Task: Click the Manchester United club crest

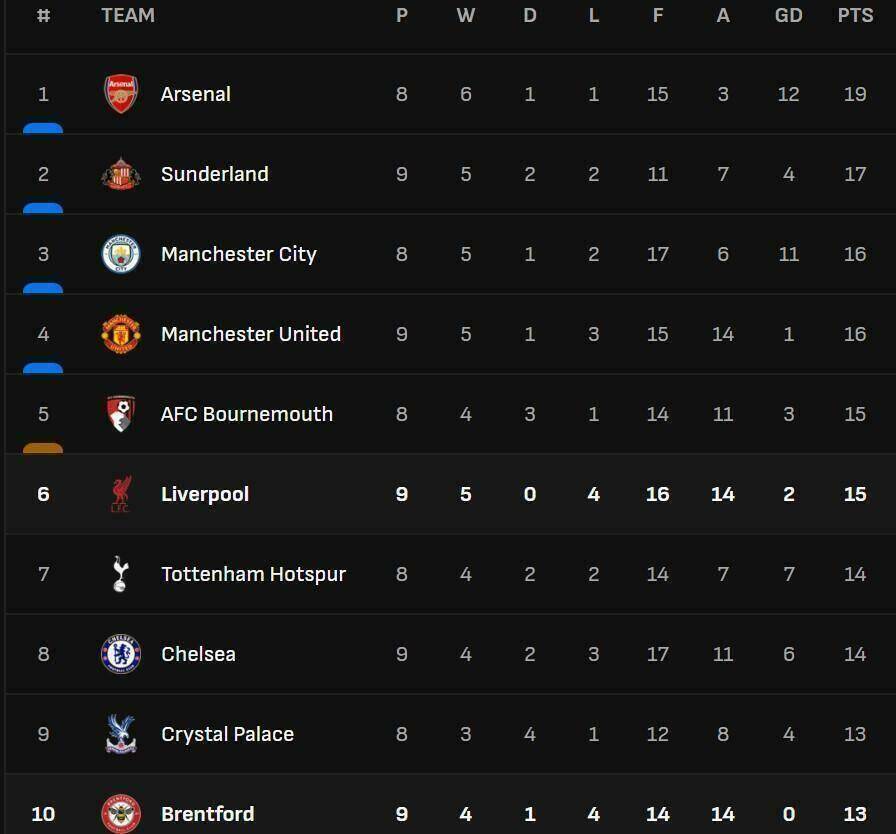Action: coord(121,334)
